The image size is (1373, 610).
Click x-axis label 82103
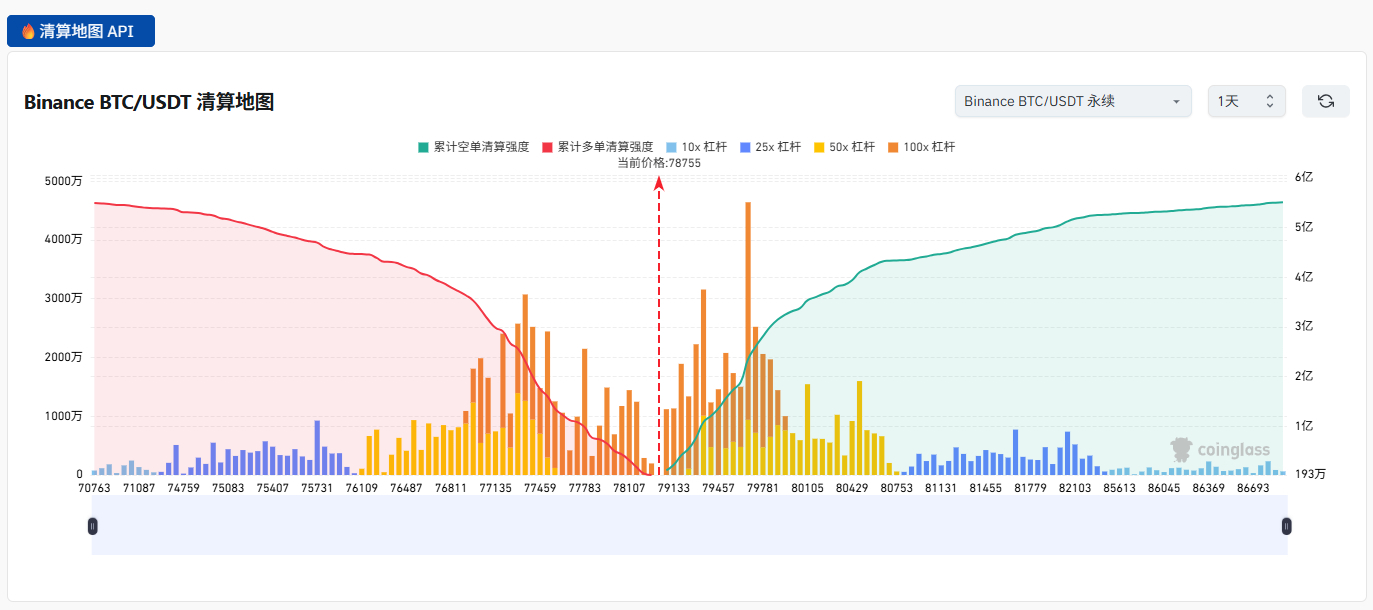tap(1075, 488)
